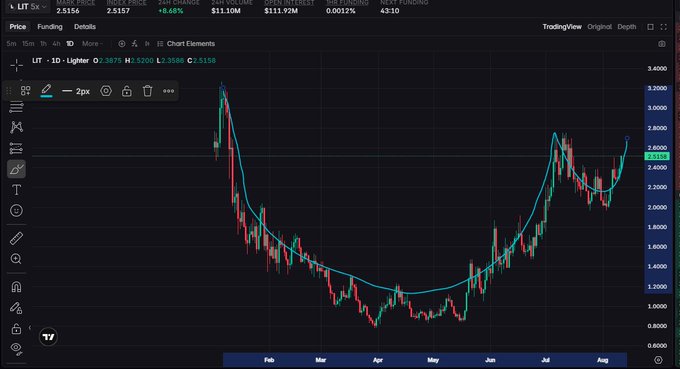Switch chart view to TradingView

coord(562,27)
